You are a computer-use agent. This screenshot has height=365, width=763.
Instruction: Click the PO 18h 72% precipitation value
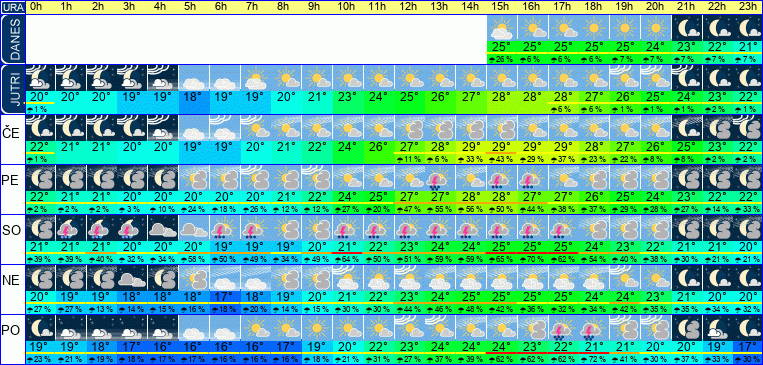594,359
